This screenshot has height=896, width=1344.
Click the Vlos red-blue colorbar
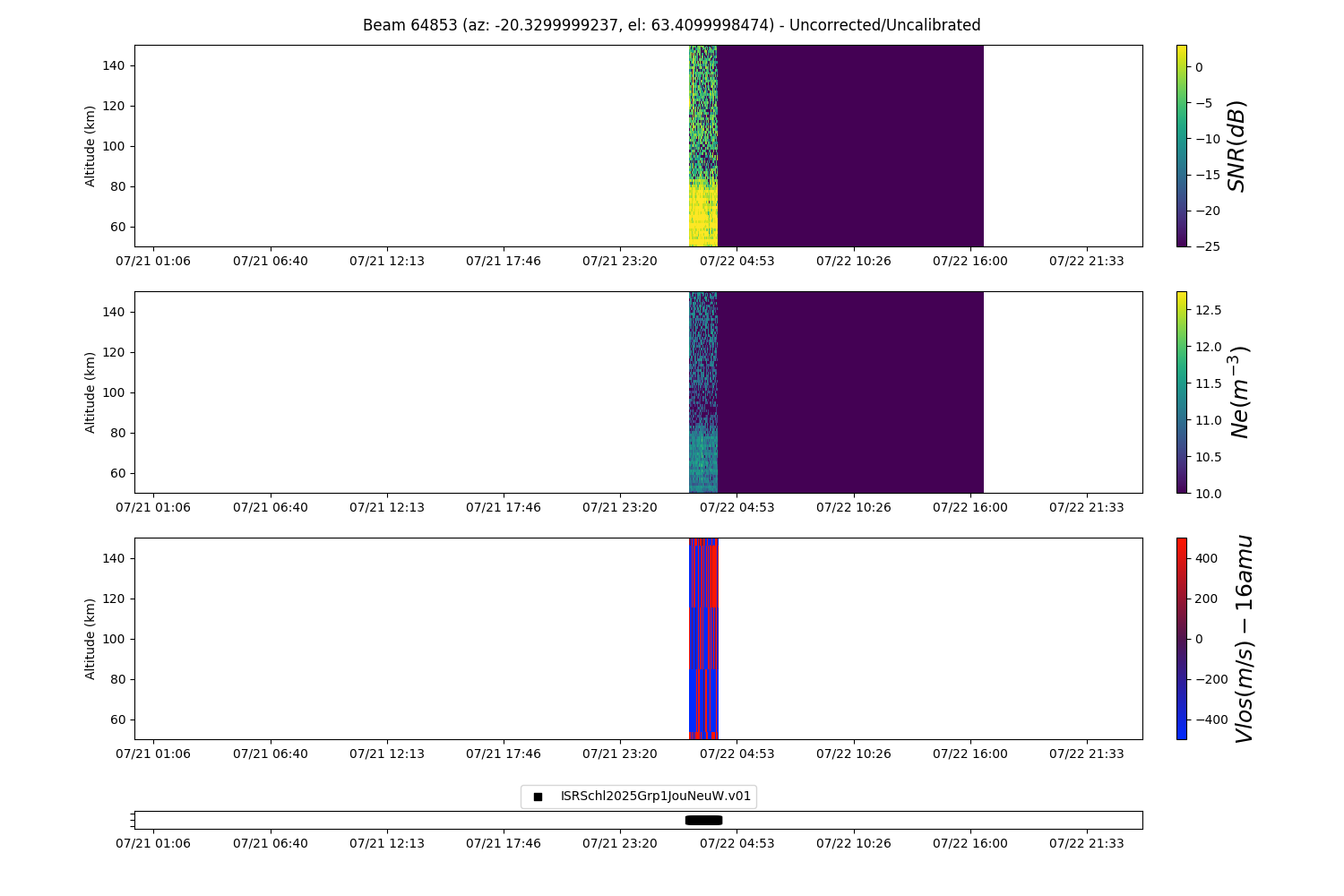click(1181, 638)
